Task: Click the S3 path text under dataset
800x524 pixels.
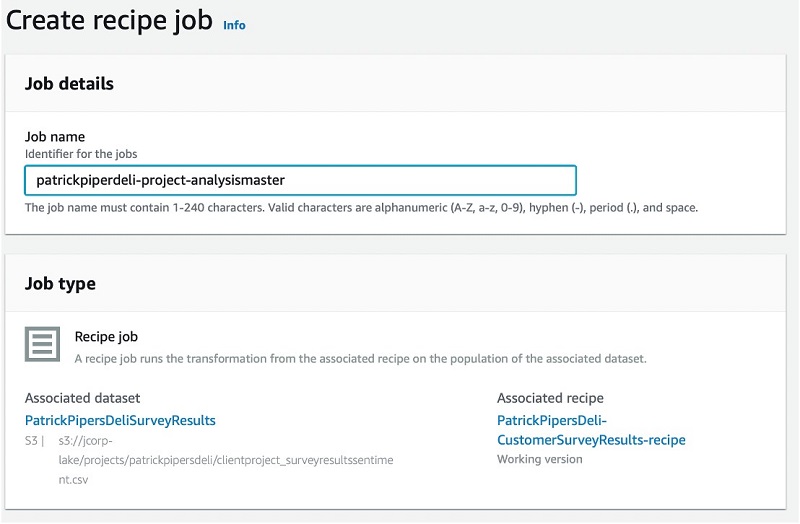Action: [x=226, y=460]
